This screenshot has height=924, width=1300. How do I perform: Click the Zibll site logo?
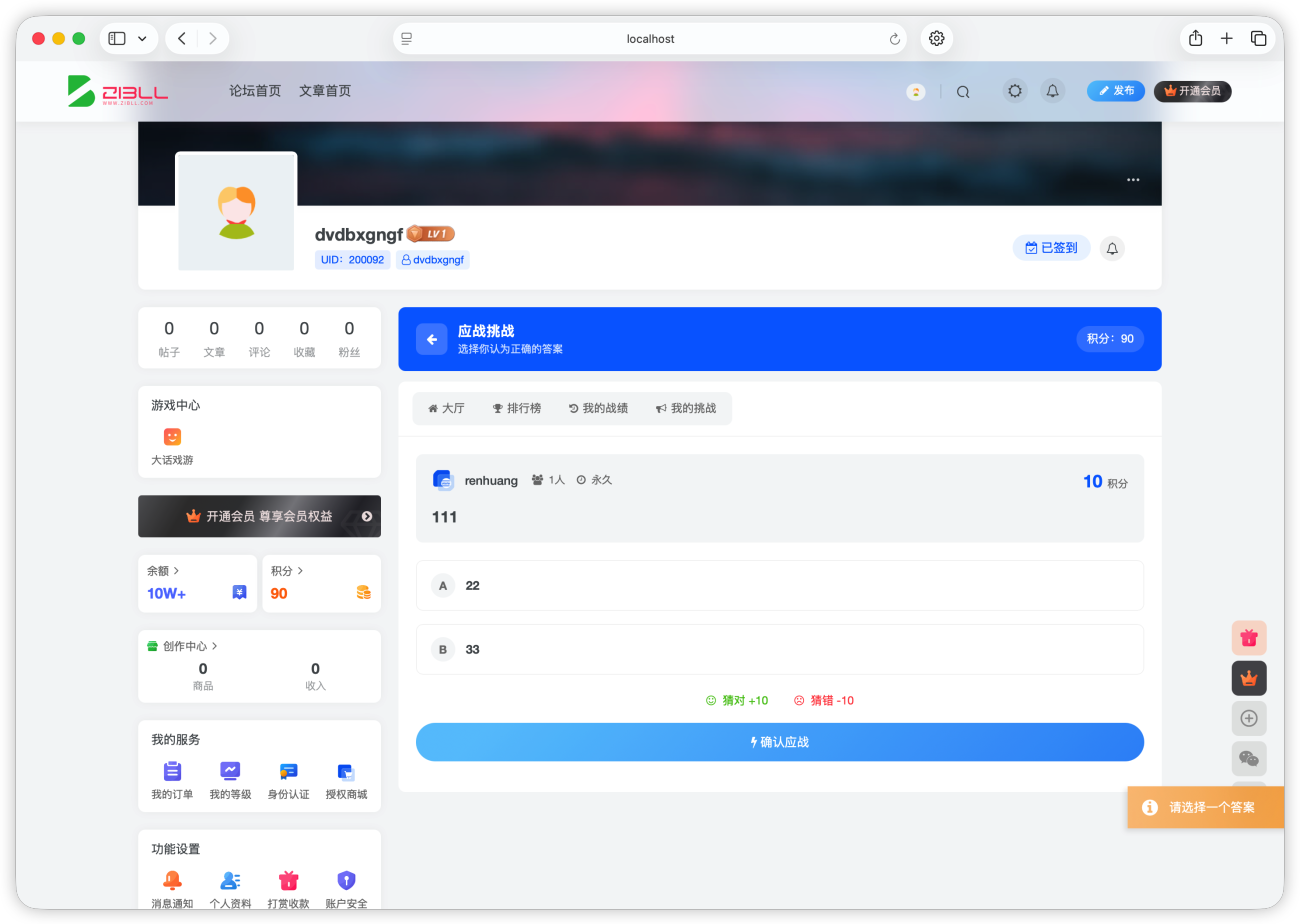click(x=118, y=91)
